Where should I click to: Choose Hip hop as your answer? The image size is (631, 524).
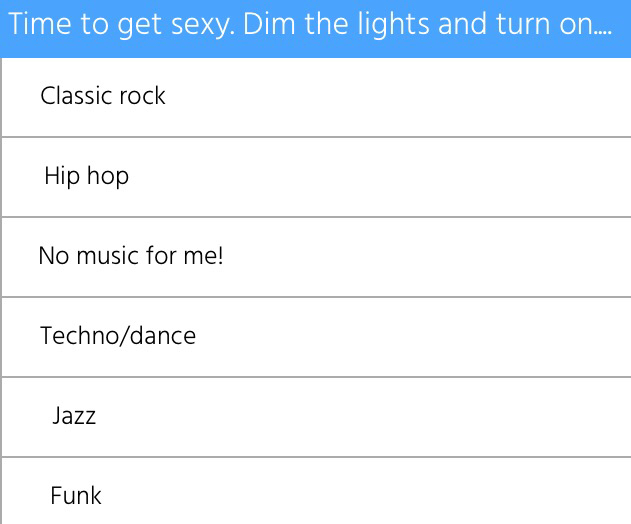(86, 176)
